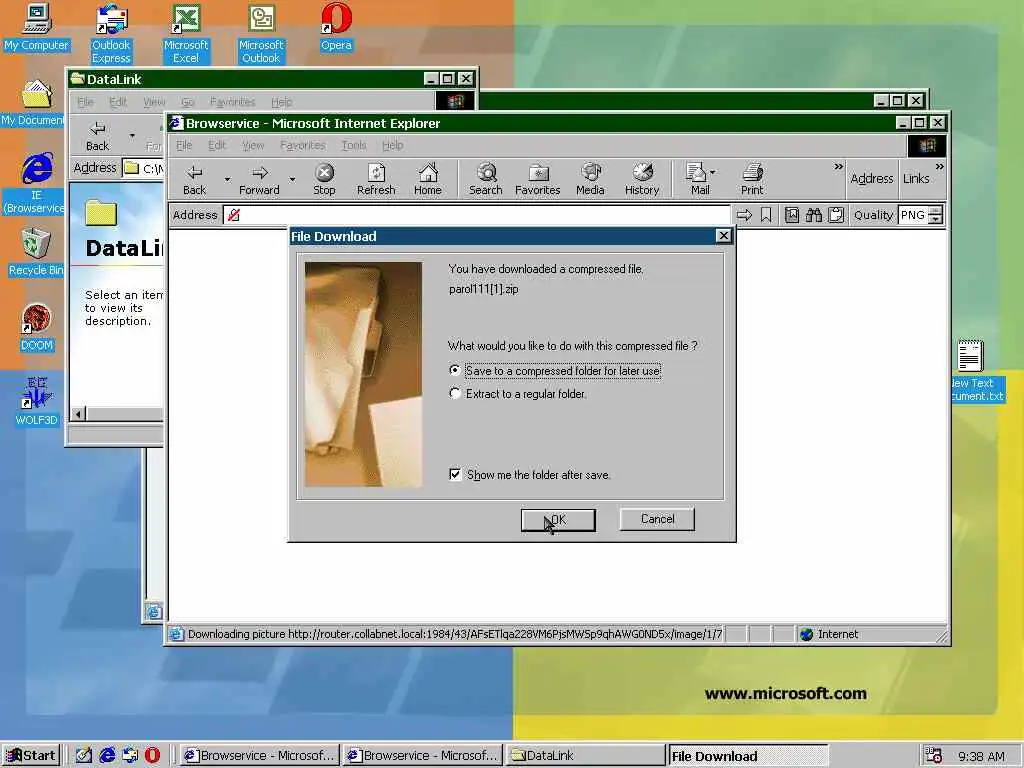Click the Forward arrow in Internet Explorer
The image size is (1024, 768).
pyautogui.click(x=259, y=179)
